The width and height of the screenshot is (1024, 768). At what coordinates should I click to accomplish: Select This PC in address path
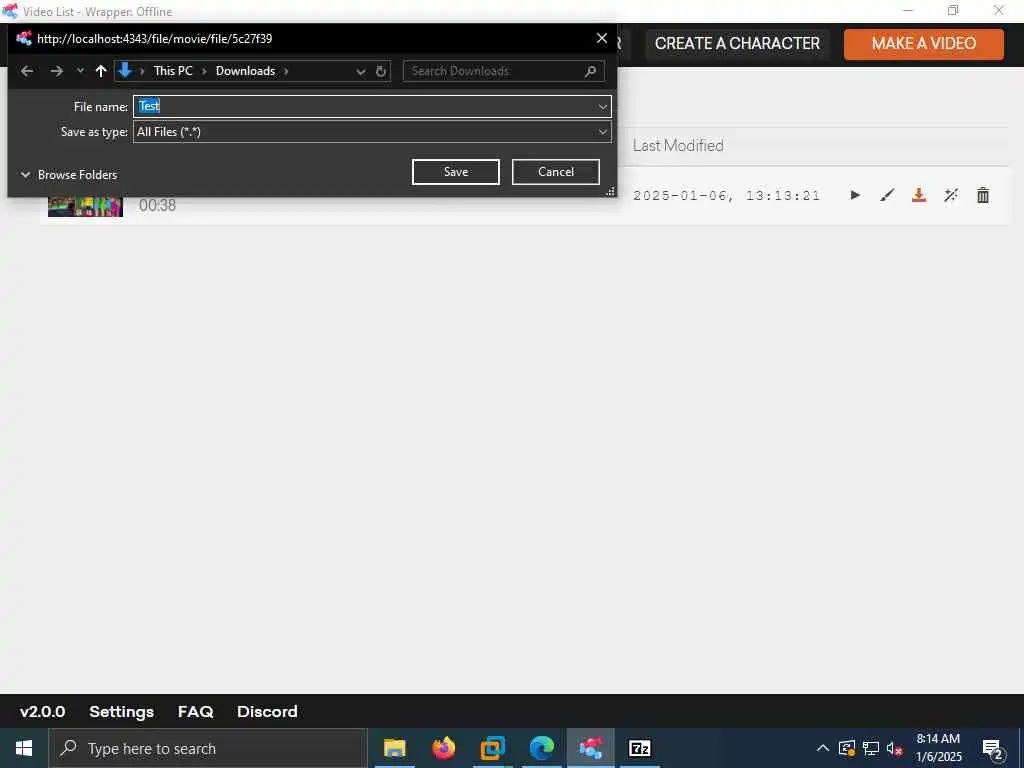coord(173,71)
